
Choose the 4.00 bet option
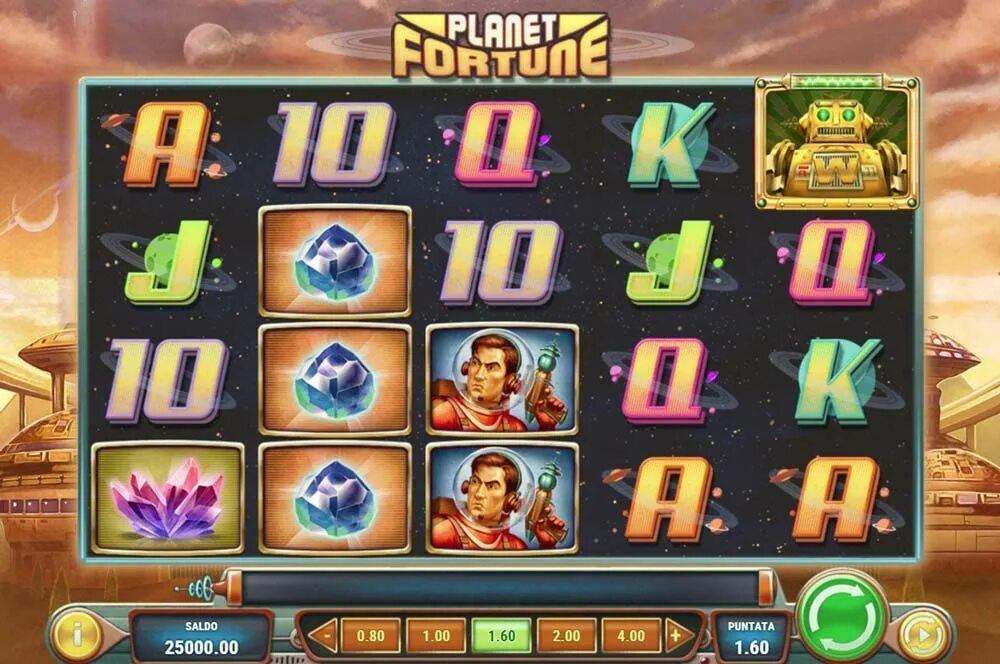click(x=631, y=636)
